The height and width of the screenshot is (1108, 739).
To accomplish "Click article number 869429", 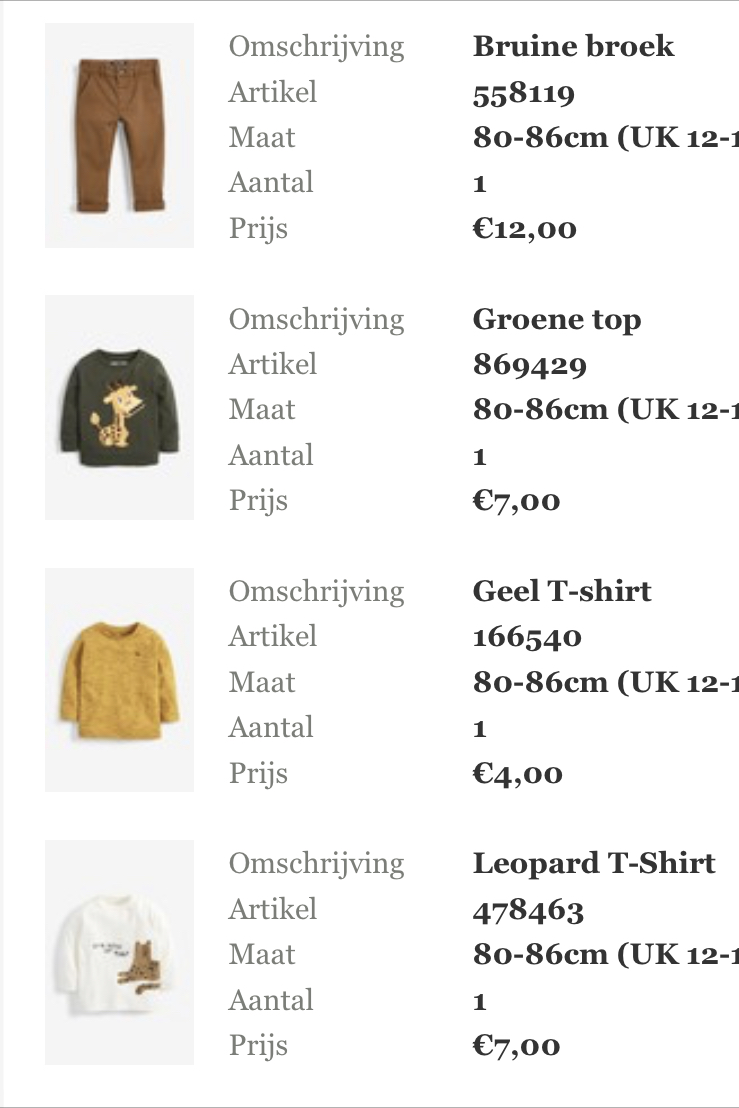I will click(x=529, y=366).
